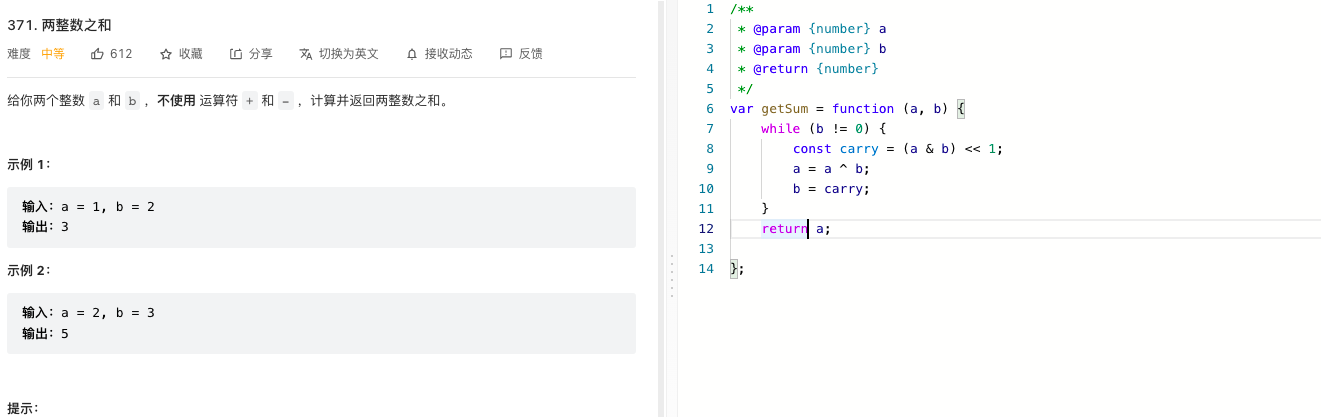The image size is (1321, 417).
Task: Switch to English via 切换为英文
Action: [339, 54]
